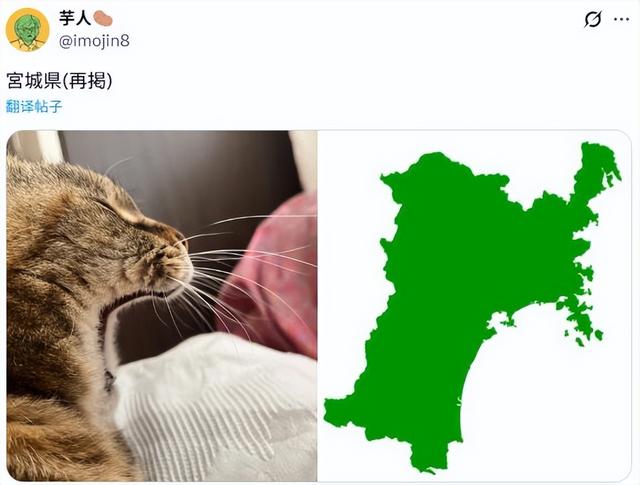640x485 pixels.
Task: Open the yawning cat photo
Action: tap(162, 305)
